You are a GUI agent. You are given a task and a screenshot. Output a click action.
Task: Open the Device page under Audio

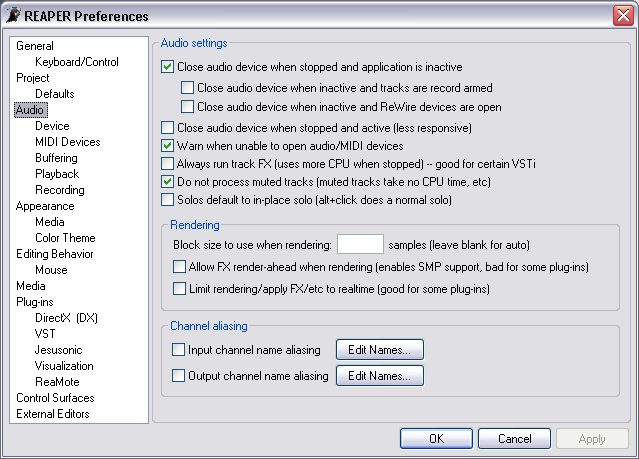pyautogui.click(x=52, y=126)
